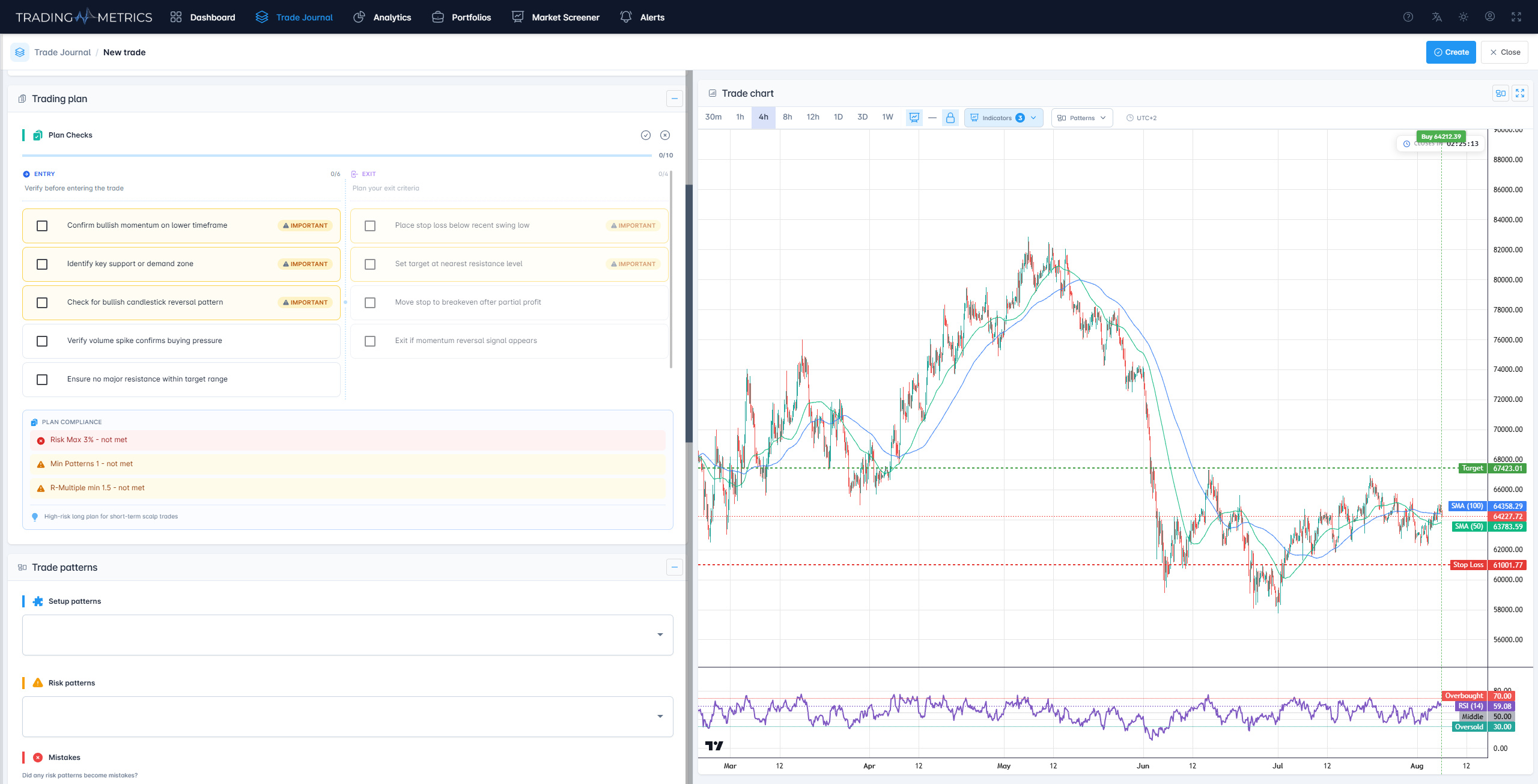Click the Trading plan header icon

click(x=22, y=99)
